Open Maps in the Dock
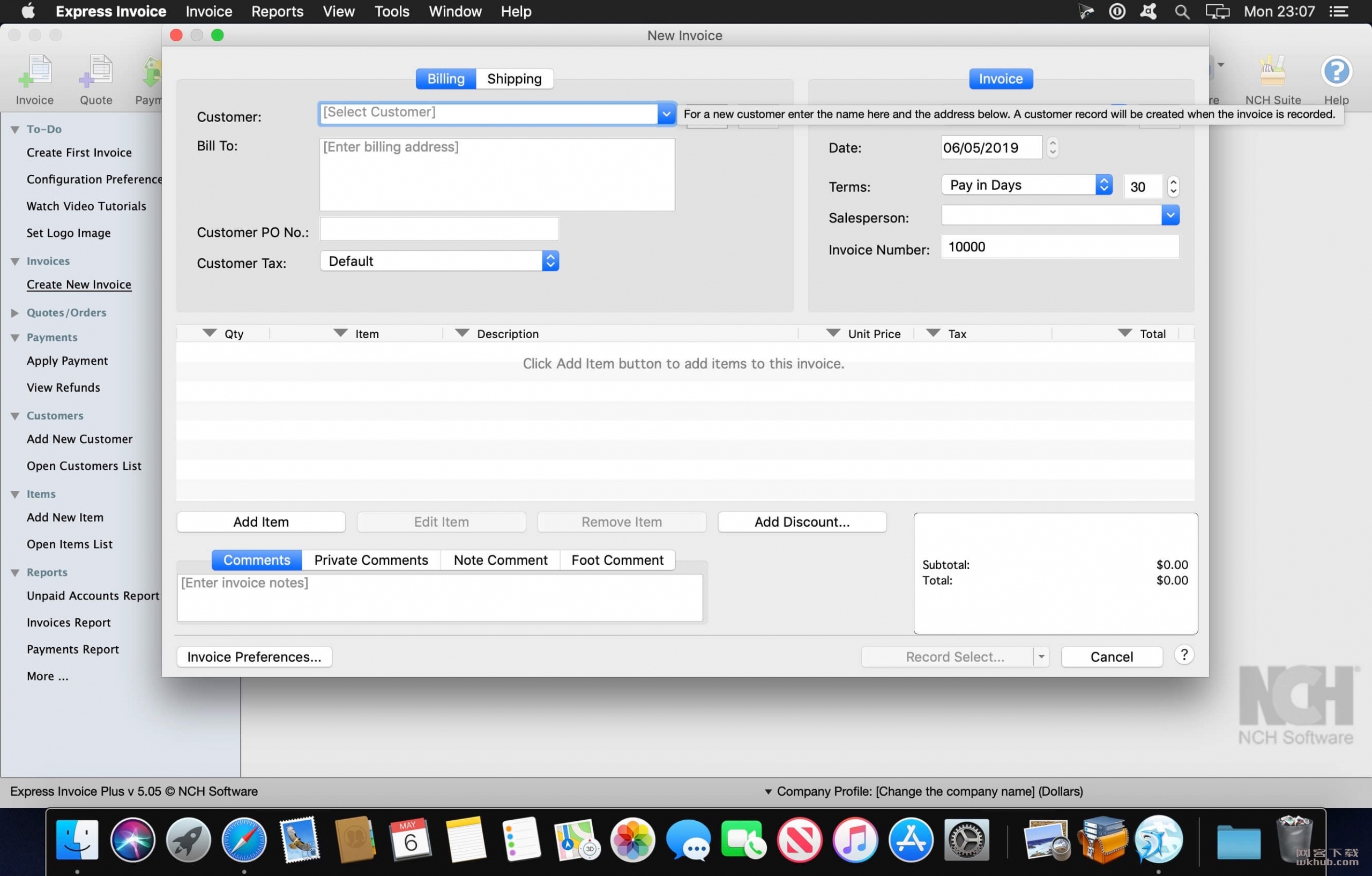This screenshot has height=876, width=1372. coord(577,840)
